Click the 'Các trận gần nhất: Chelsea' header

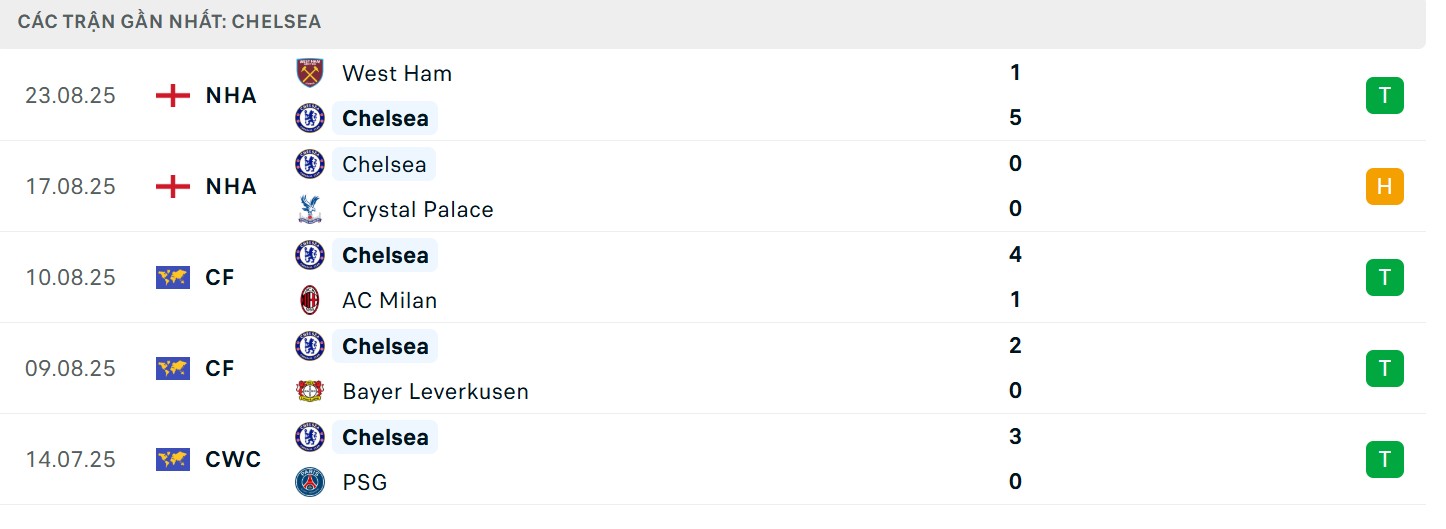pyautogui.click(x=170, y=22)
